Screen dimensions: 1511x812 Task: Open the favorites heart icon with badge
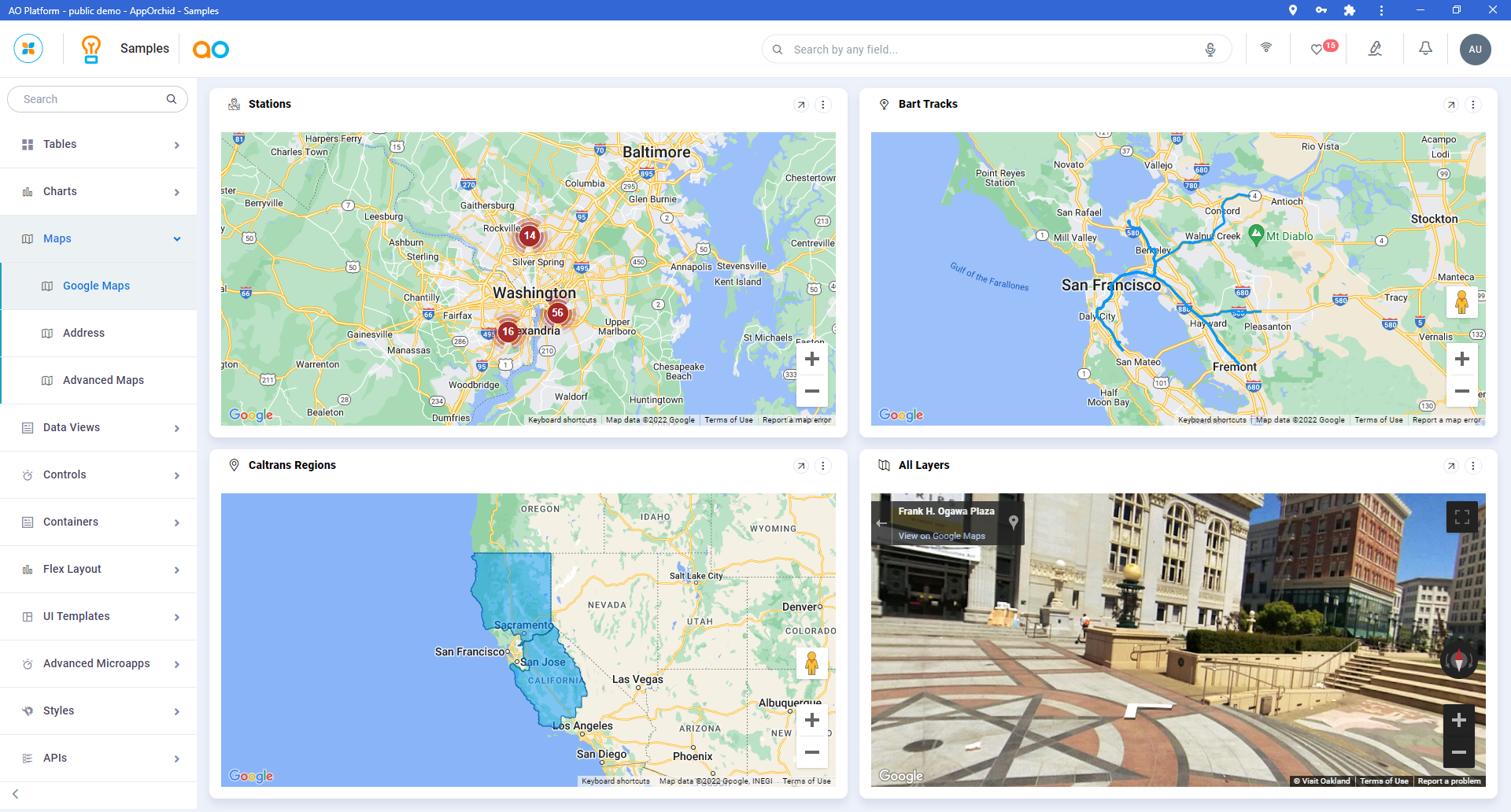1317,50
